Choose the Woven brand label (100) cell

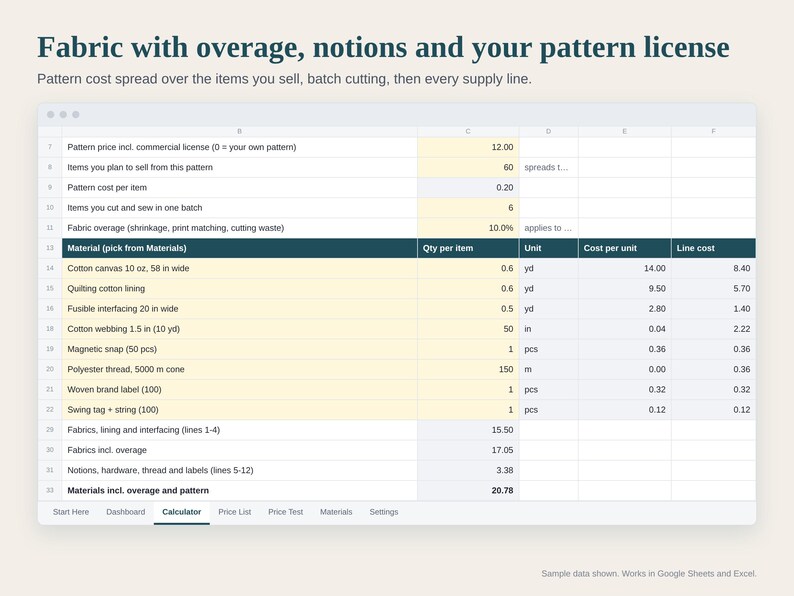[x=240, y=390]
